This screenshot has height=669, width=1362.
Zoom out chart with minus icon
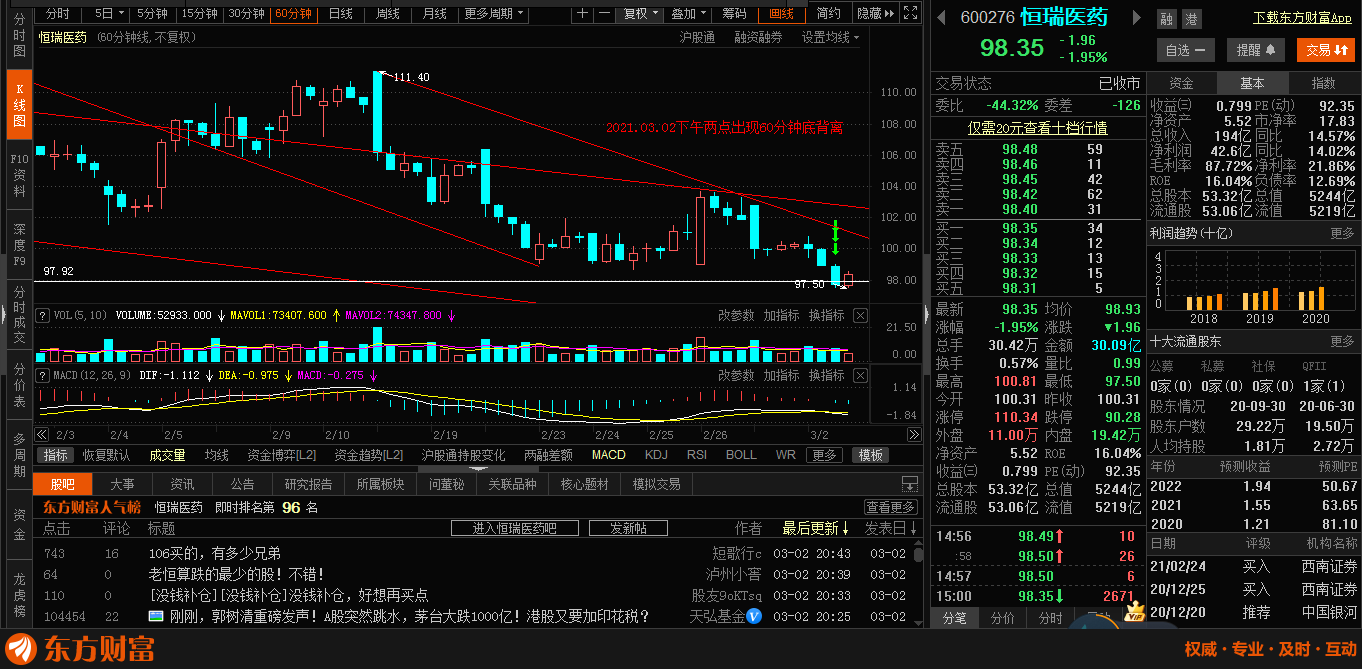[604, 13]
